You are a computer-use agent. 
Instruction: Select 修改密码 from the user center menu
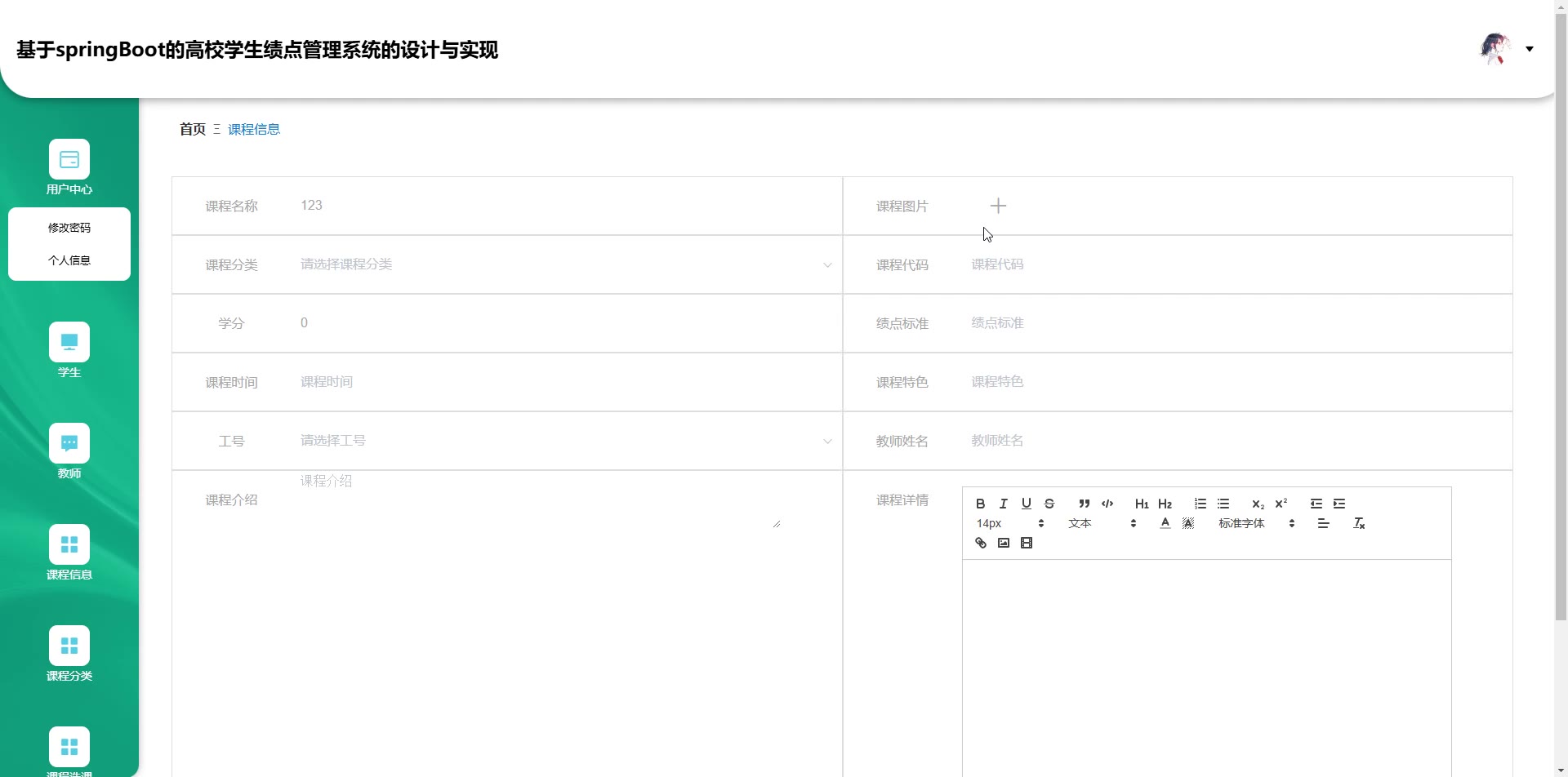pos(69,228)
